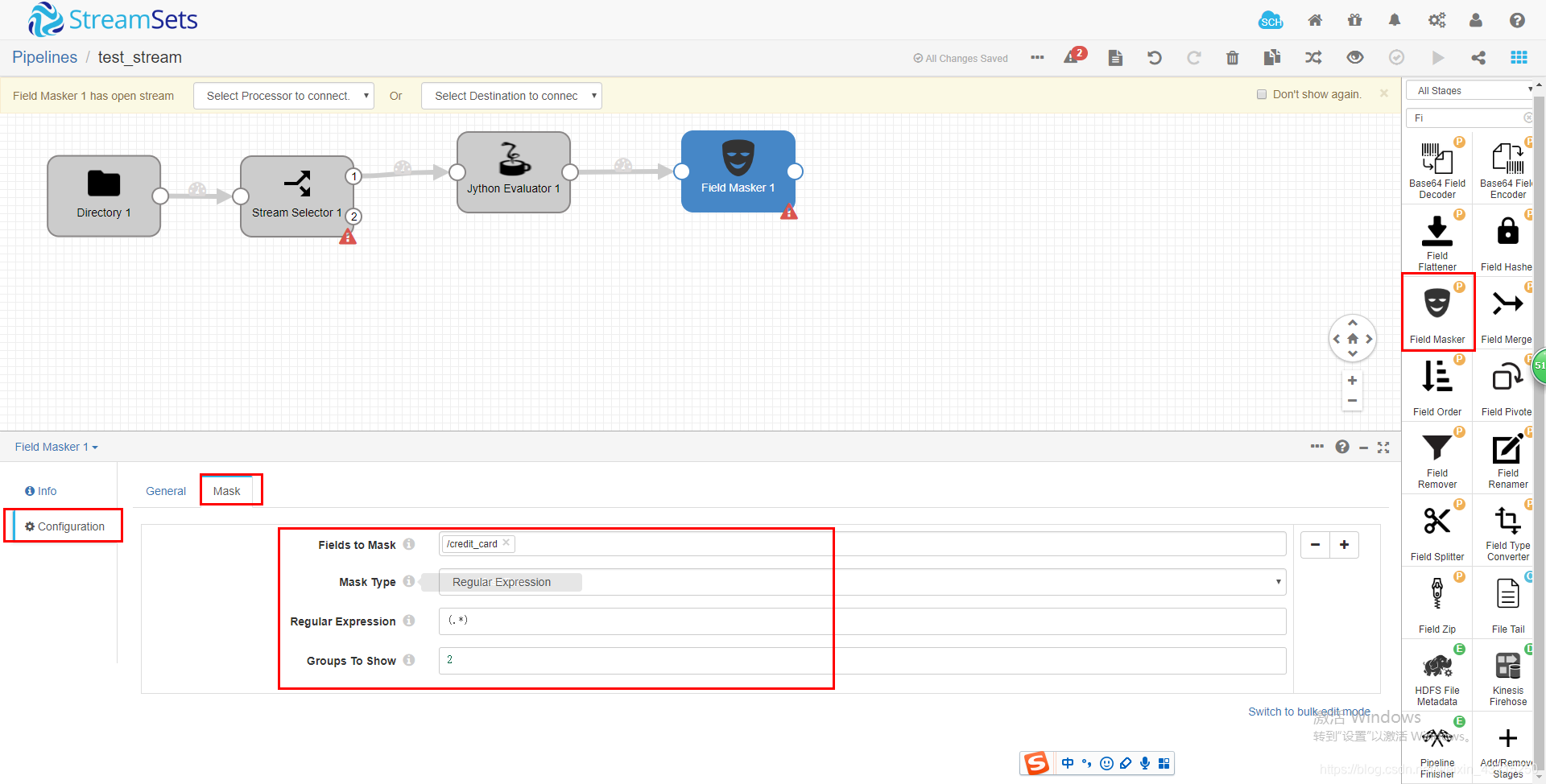
Task: Open Select Destination to connect dropdown
Action: (511, 96)
